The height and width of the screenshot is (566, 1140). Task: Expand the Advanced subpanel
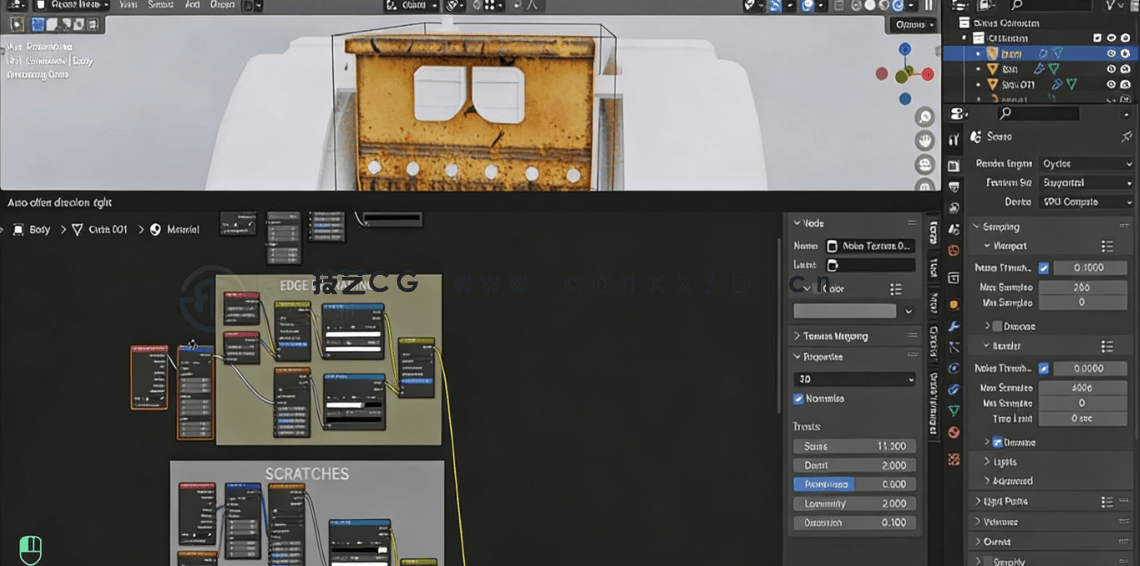pos(1008,481)
